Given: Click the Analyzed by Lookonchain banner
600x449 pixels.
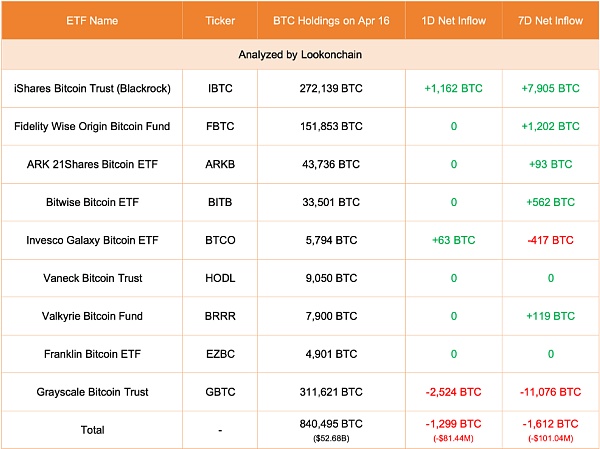Looking at the screenshot, I should 300,54.
